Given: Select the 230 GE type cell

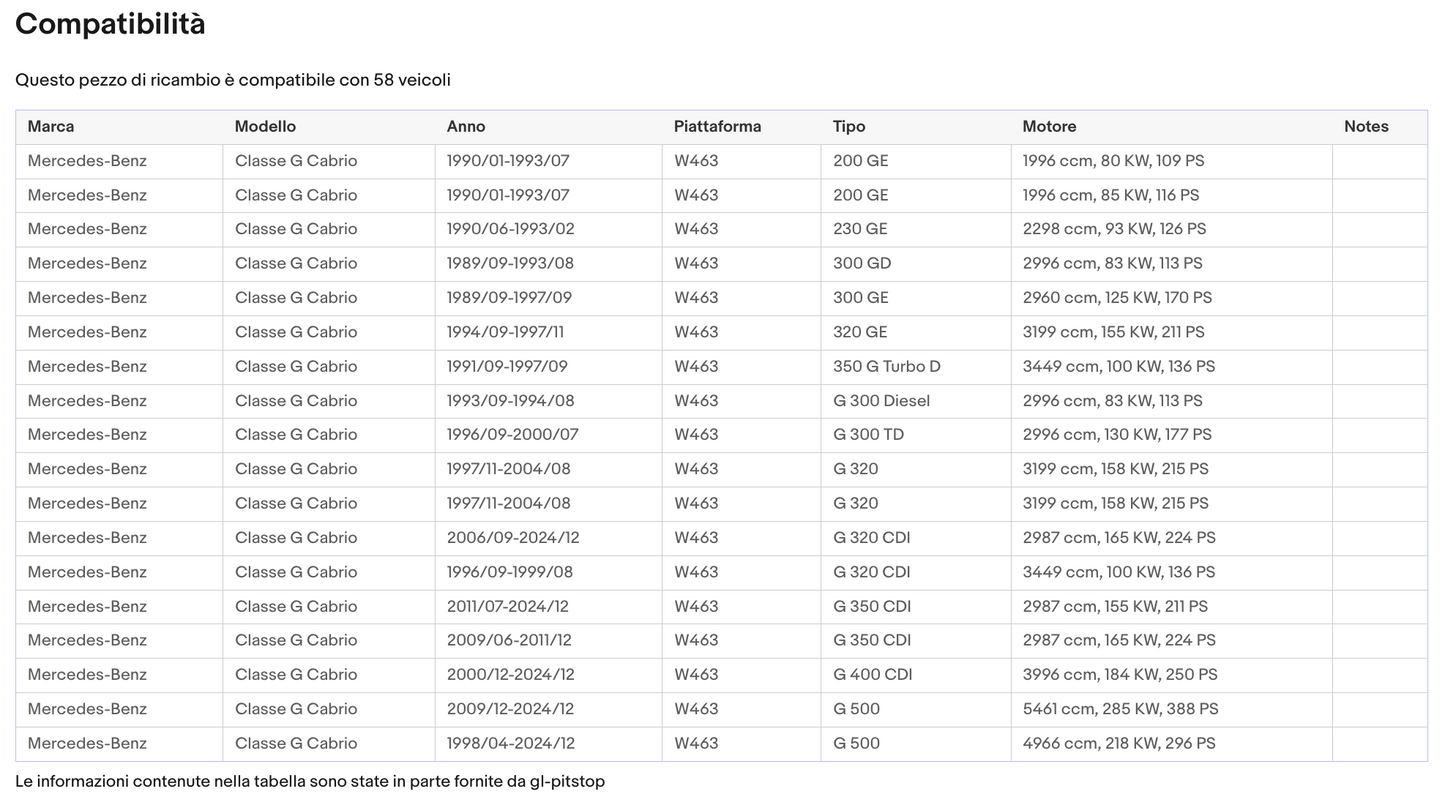Looking at the screenshot, I should [x=860, y=229].
